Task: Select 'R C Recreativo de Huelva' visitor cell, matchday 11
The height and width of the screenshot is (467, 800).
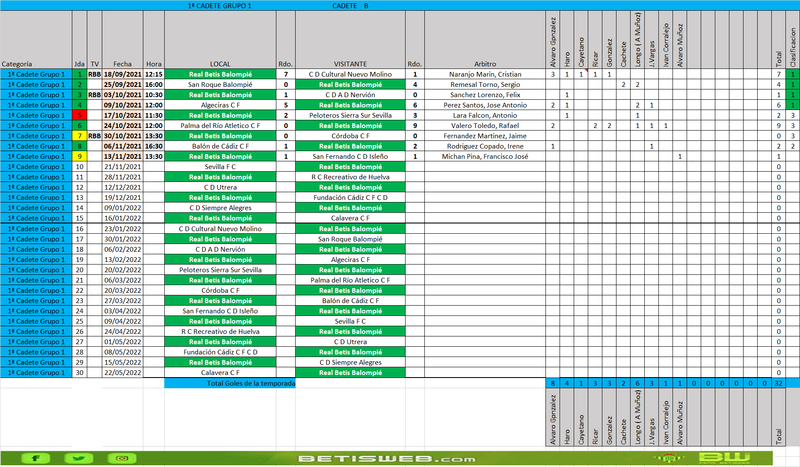Action: point(350,177)
